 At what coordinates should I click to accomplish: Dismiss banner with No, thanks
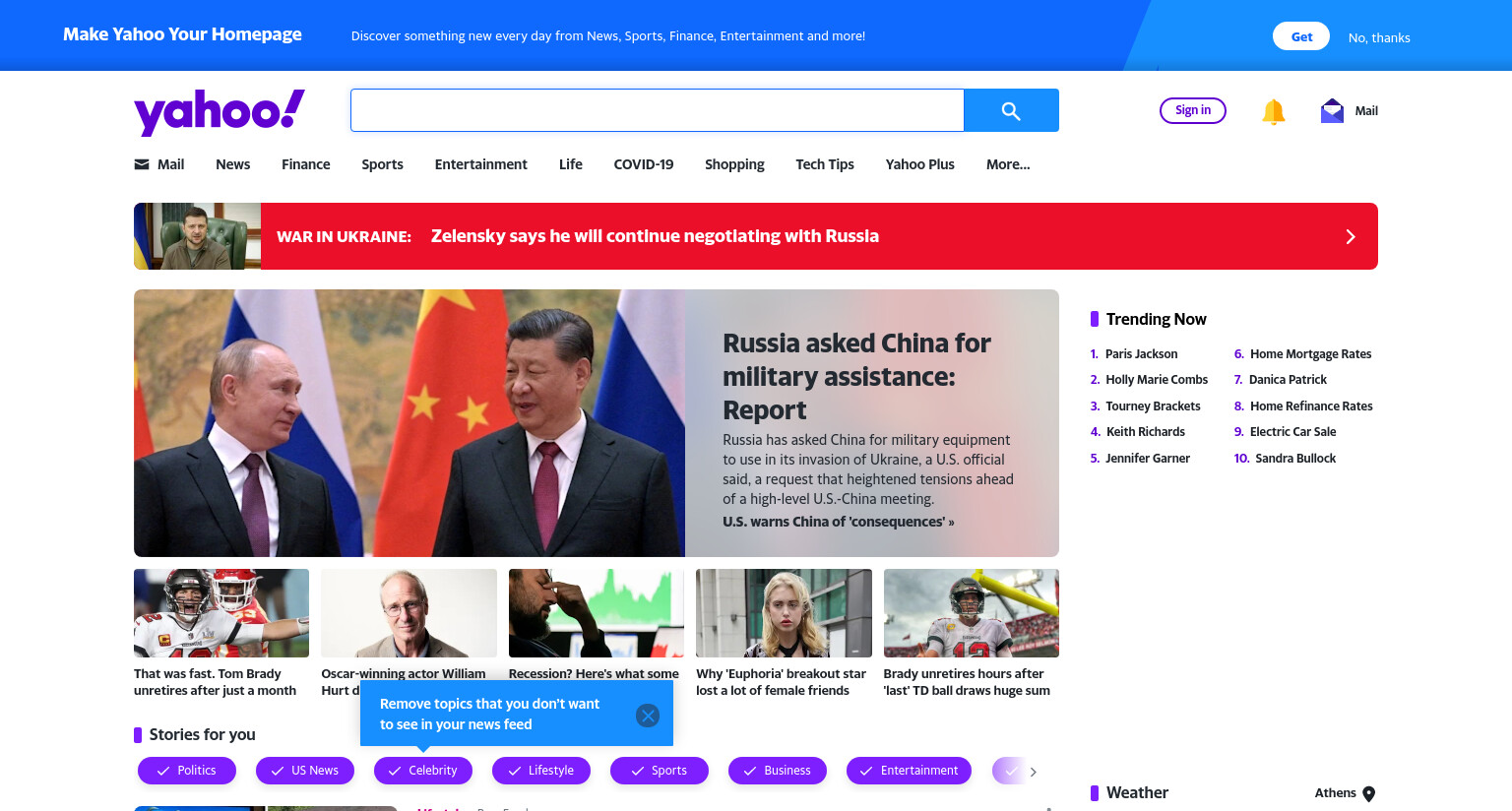(x=1379, y=37)
